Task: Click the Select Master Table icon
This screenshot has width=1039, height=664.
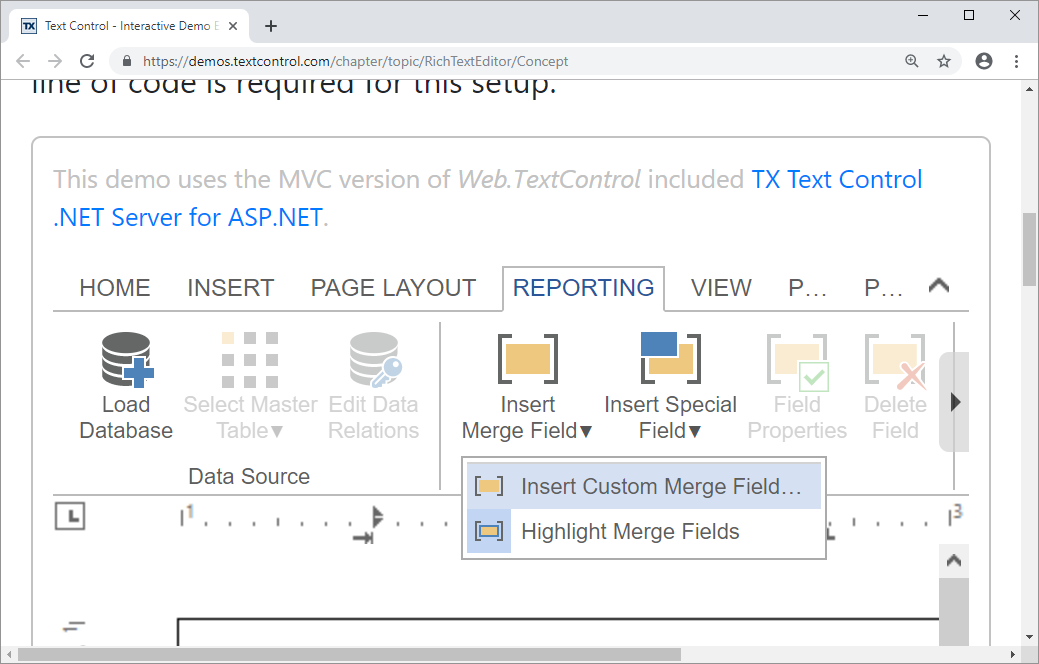Action: (x=249, y=359)
